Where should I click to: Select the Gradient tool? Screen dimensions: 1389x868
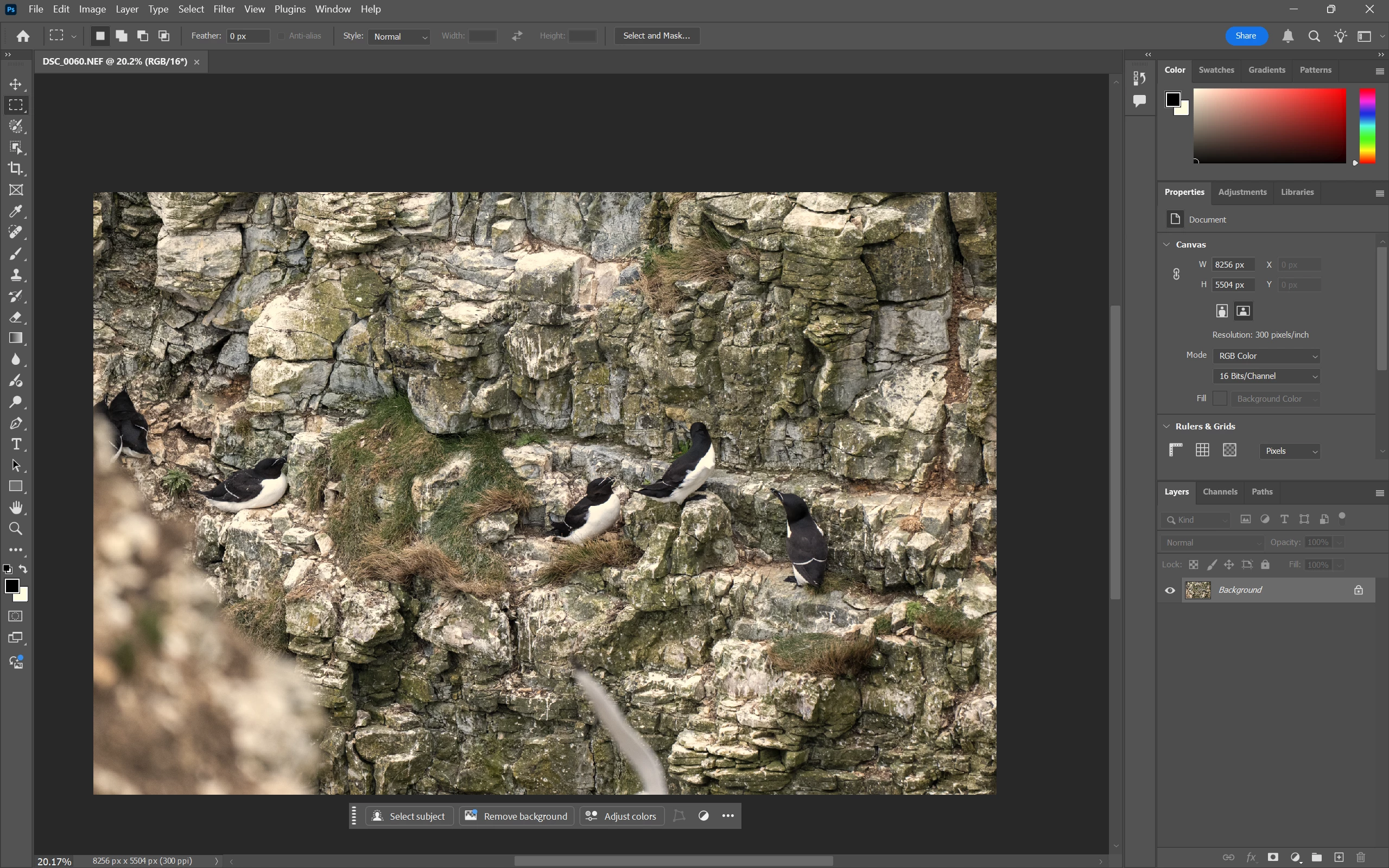16,338
